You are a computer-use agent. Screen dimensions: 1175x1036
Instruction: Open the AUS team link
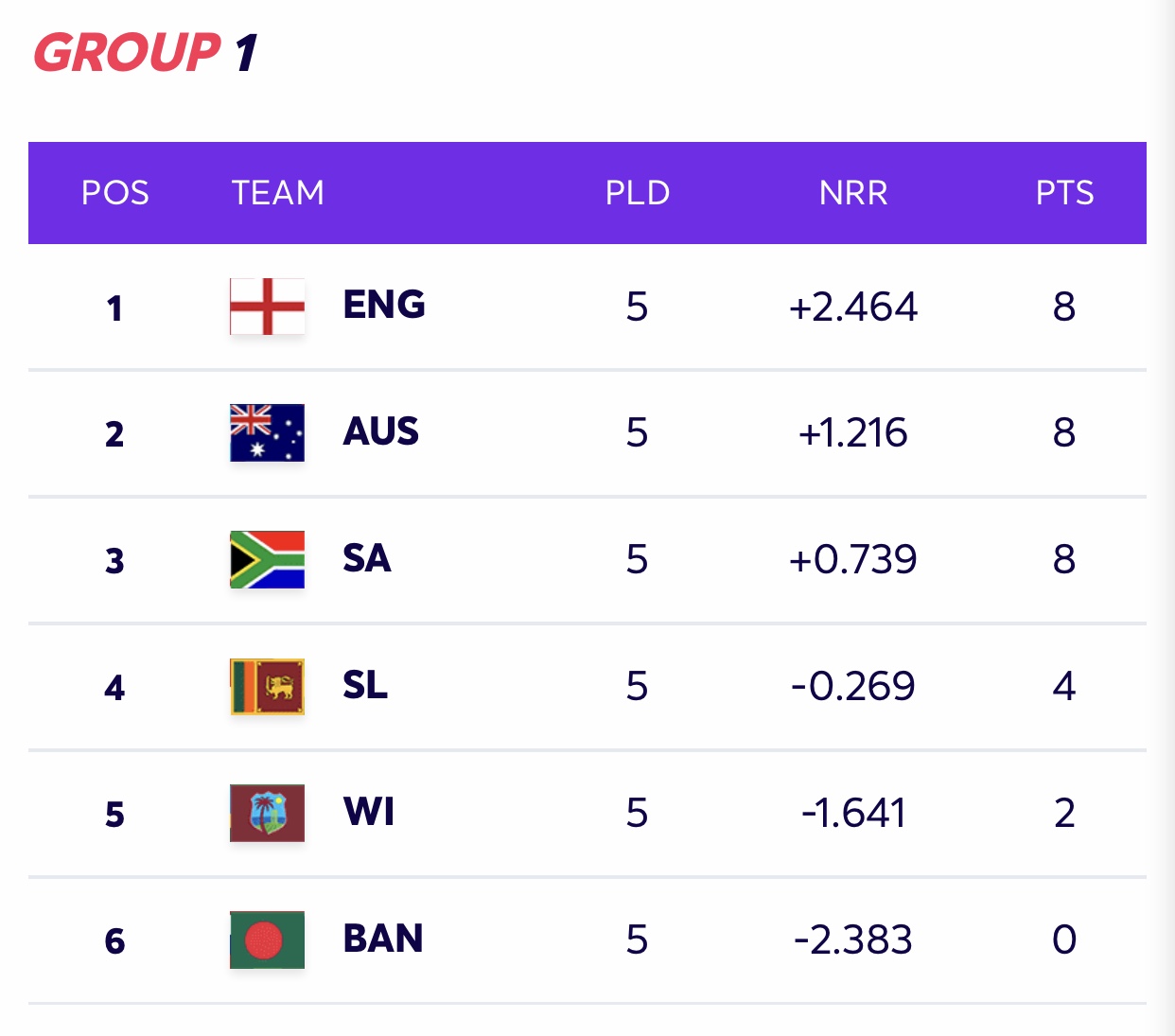pyautogui.click(x=380, y=432)
